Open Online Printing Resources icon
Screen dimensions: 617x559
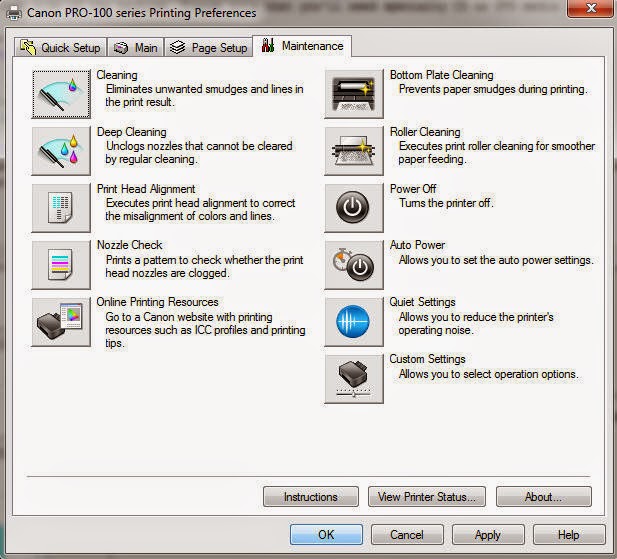[61, 322]
